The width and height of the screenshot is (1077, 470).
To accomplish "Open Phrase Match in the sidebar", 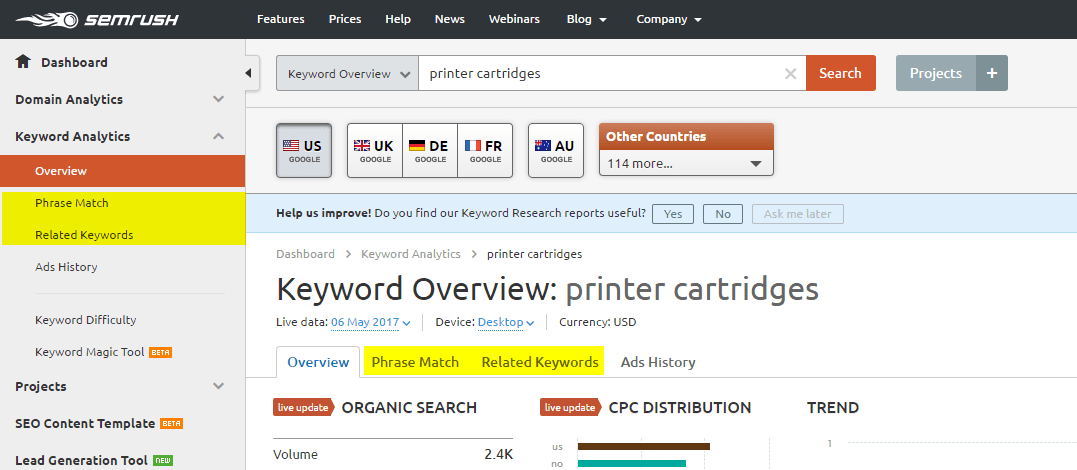I will [x=71, y=203].
